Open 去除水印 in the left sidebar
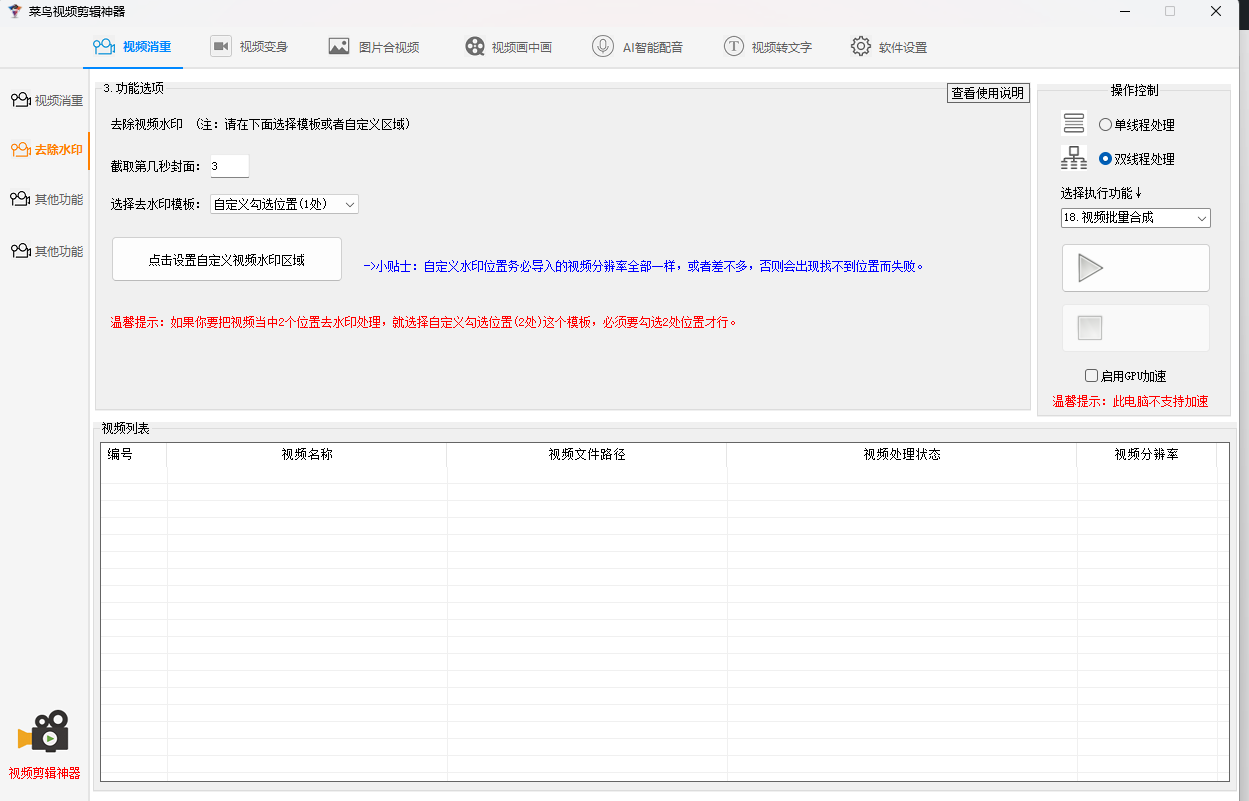The image size is (1249, 801). (46, 150)
